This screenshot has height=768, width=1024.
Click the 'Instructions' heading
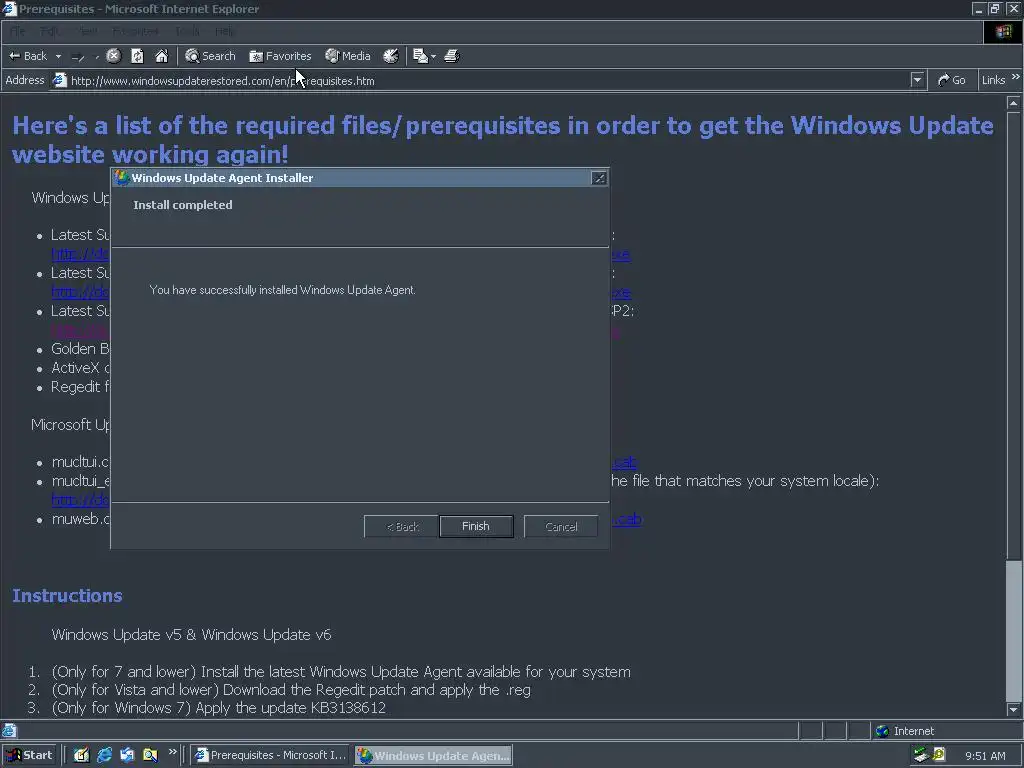67,596
